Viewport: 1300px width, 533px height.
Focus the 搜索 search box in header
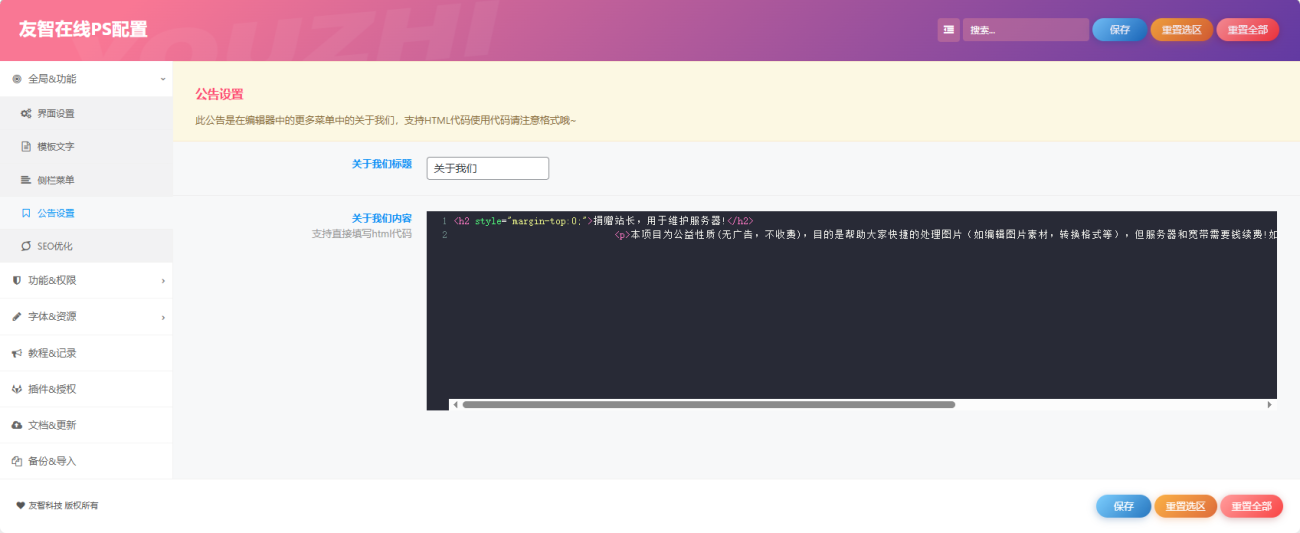coord(1025,30)
